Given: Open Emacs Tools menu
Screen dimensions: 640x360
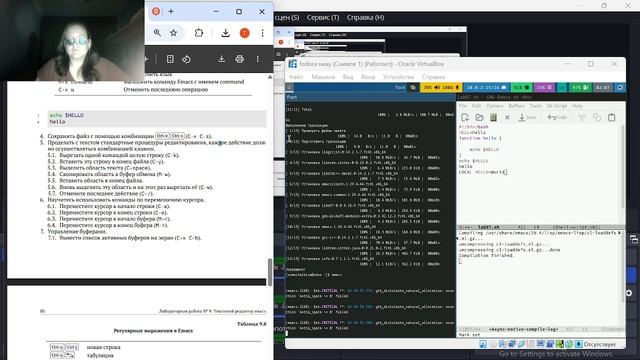Looking at the screenshot, I should click(x=536, y=106).
